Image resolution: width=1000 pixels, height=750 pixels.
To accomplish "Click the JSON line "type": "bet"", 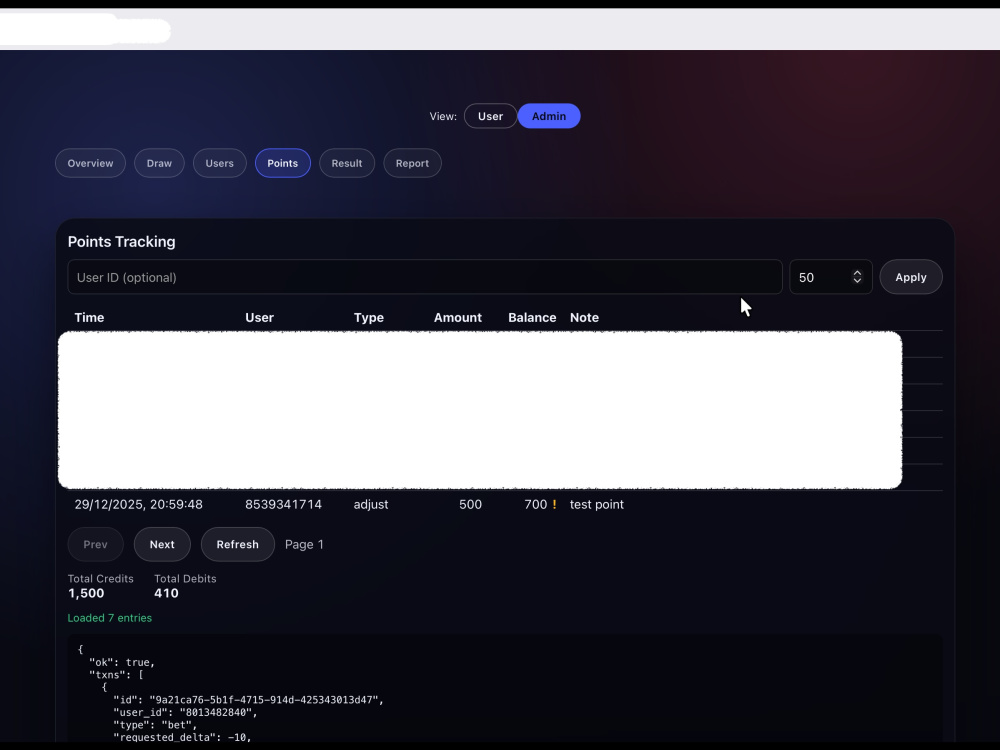I will click(x=156, y=725).
